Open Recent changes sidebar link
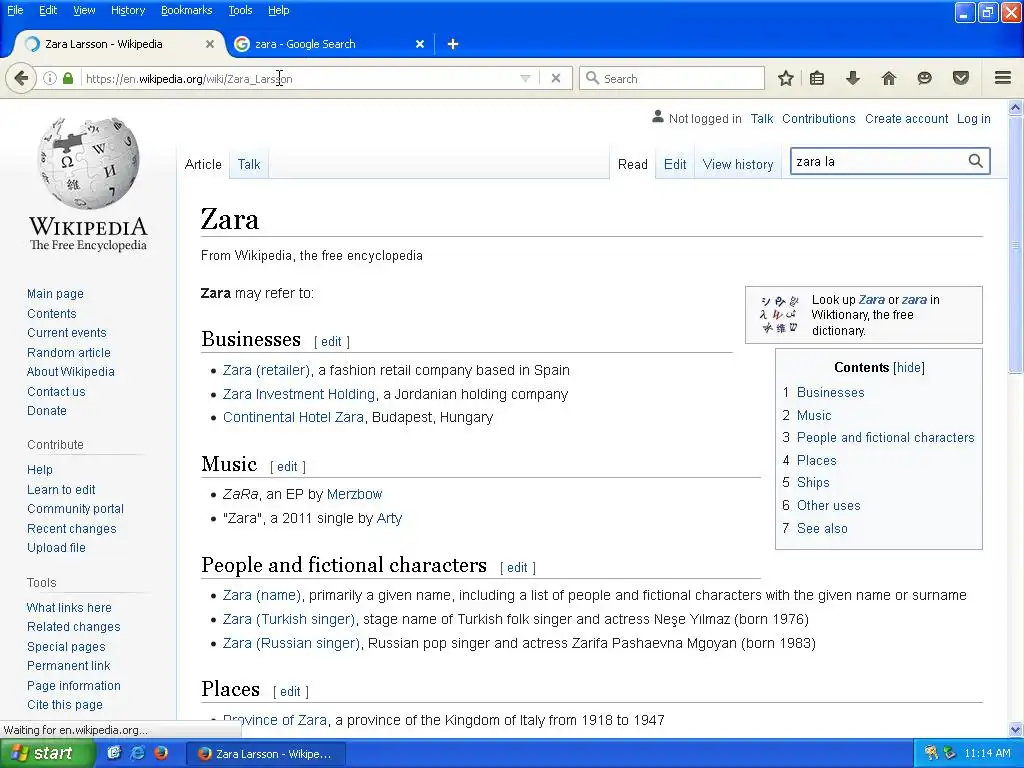Screen dimensions: 1024x768 click(x=72, y=529)
